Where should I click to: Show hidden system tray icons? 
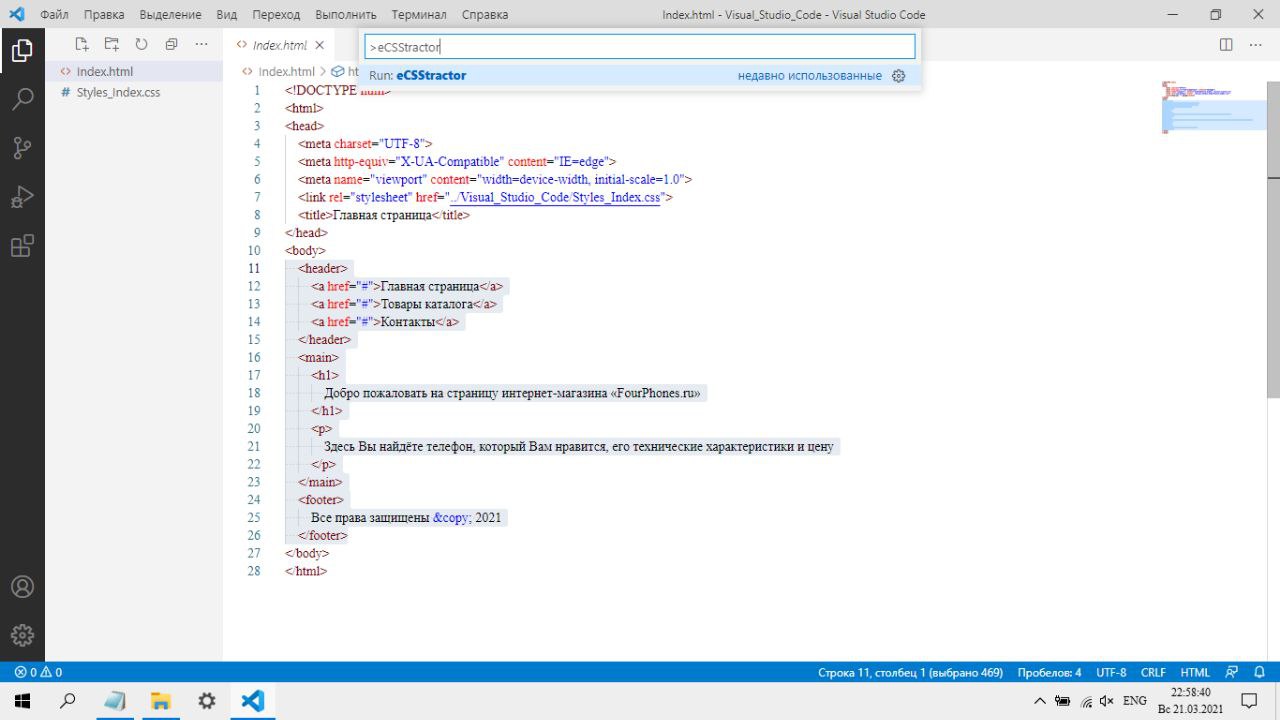click(x=1040, y=701)
